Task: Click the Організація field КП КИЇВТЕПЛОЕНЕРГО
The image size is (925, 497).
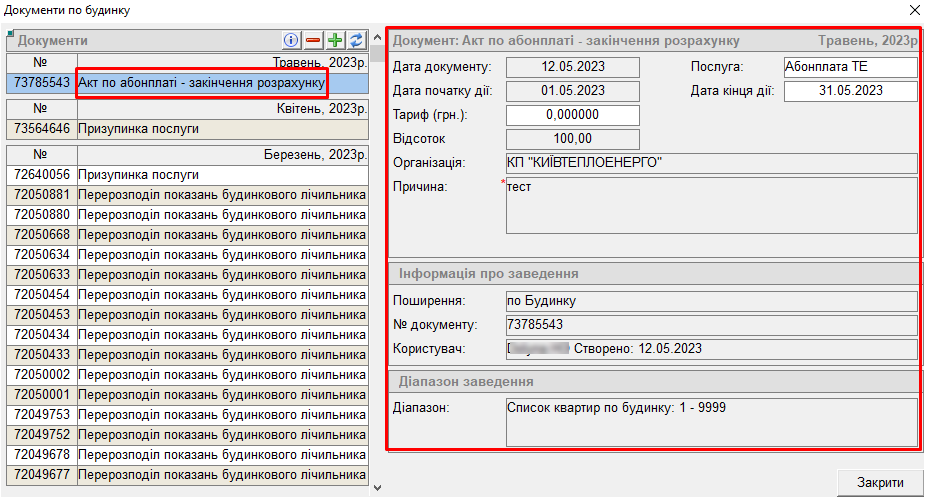Action: 711,163
